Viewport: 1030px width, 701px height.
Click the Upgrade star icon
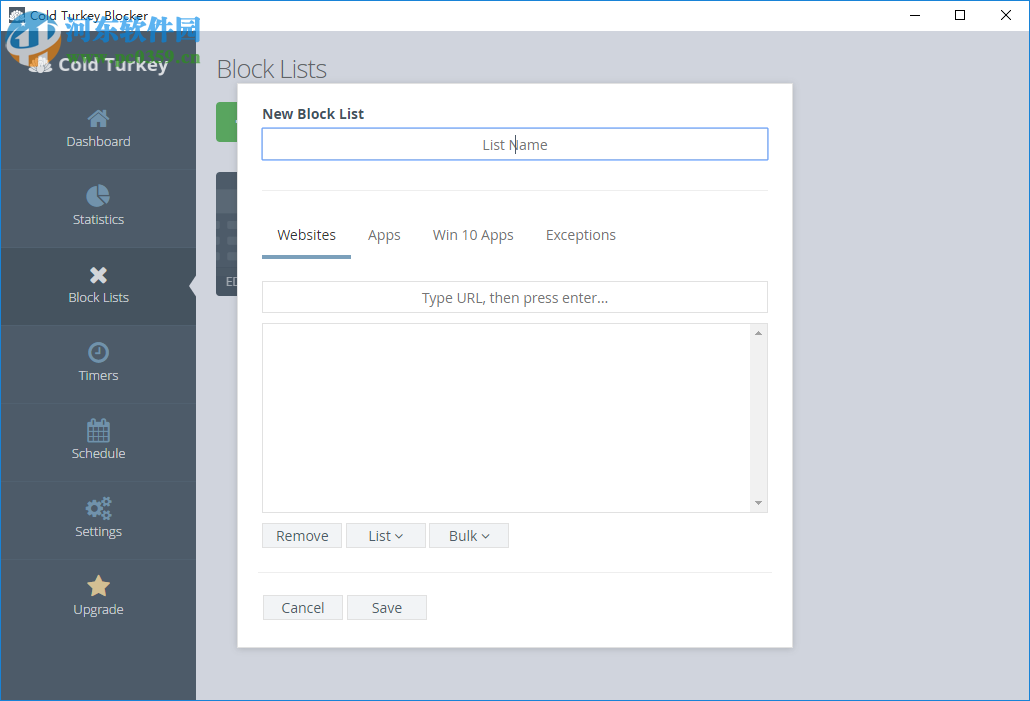click(98, 586)
